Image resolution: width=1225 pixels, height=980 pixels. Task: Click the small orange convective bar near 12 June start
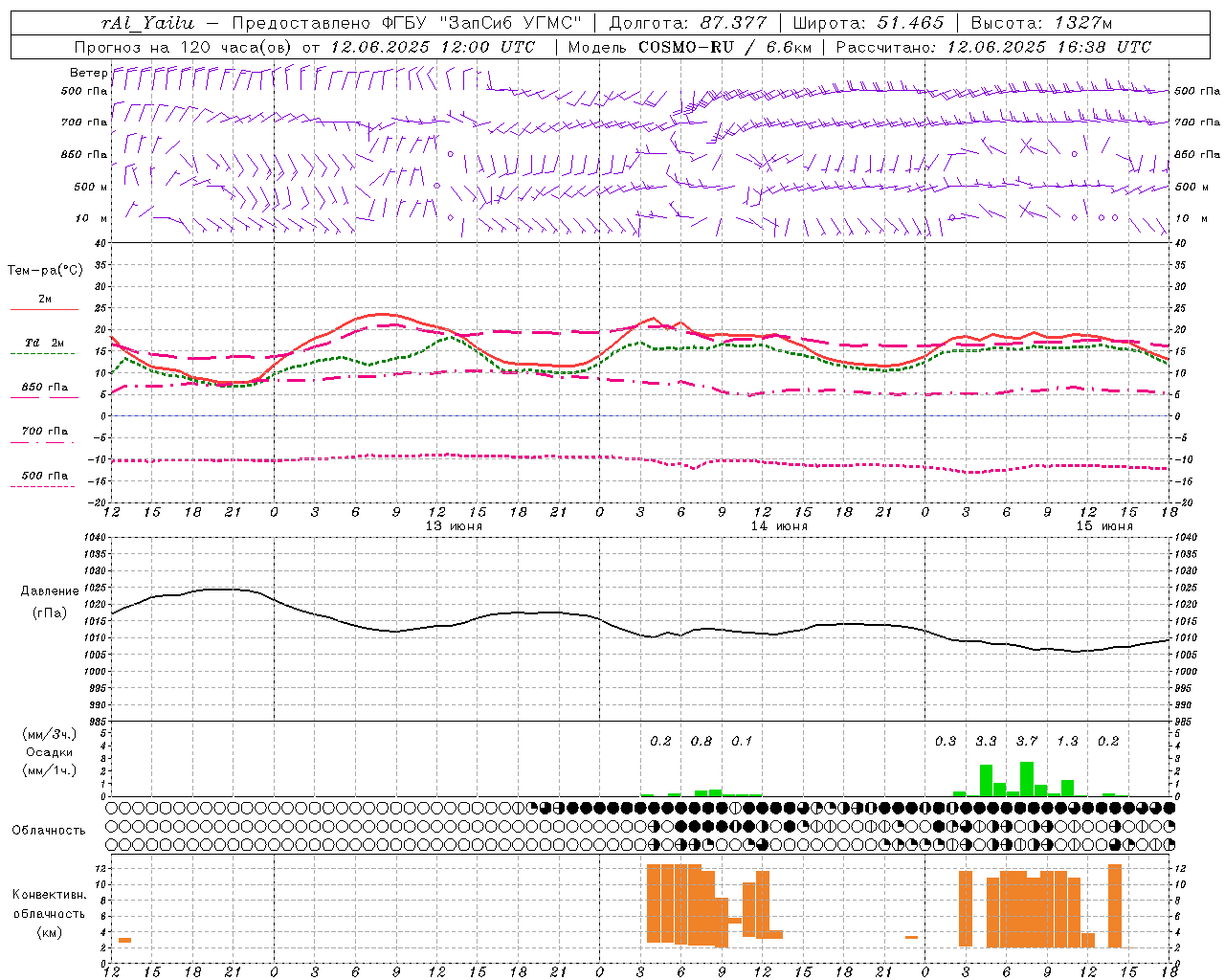[124, 940]
